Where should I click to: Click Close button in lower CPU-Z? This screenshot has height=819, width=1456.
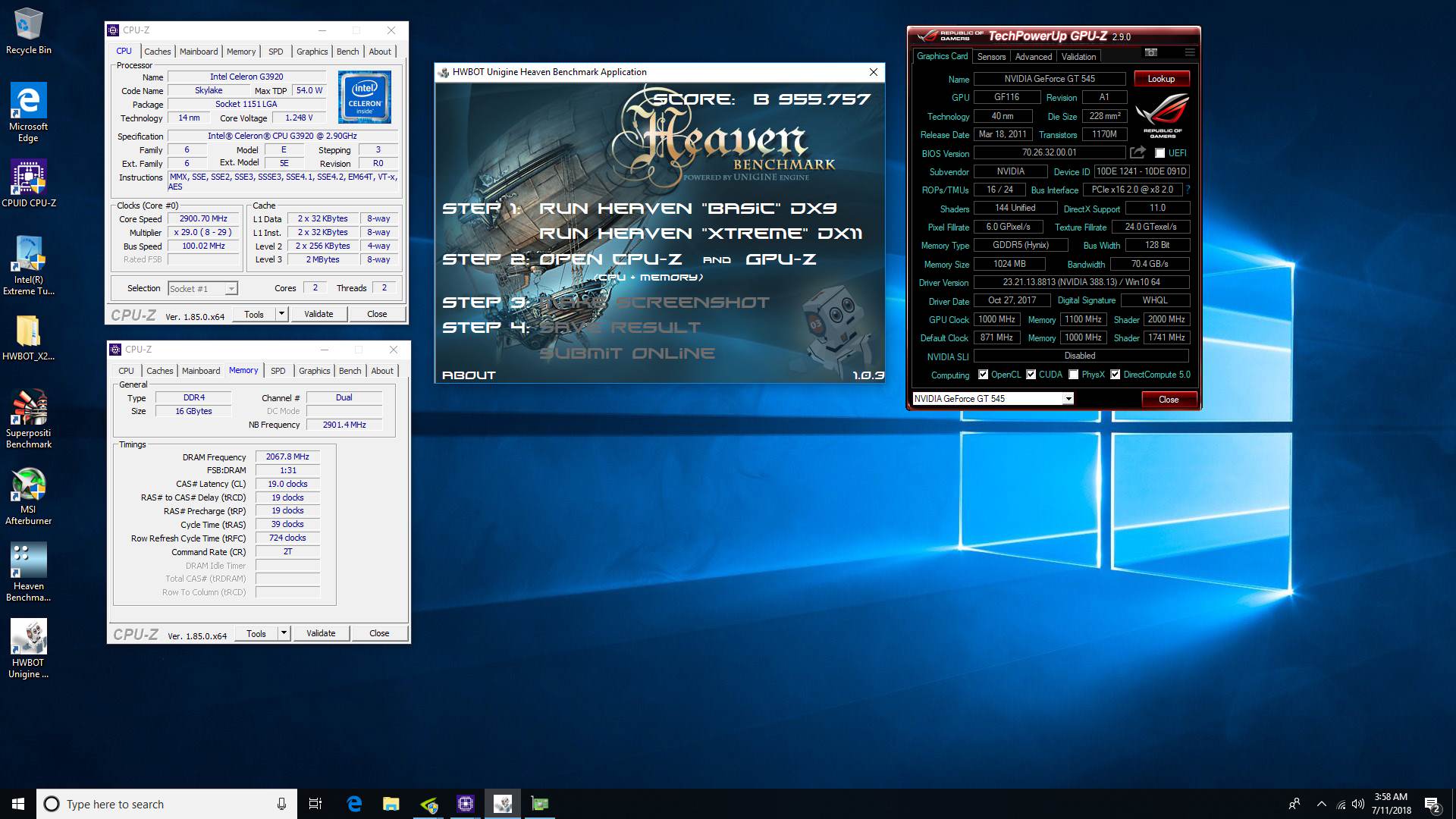pos(379,633)
